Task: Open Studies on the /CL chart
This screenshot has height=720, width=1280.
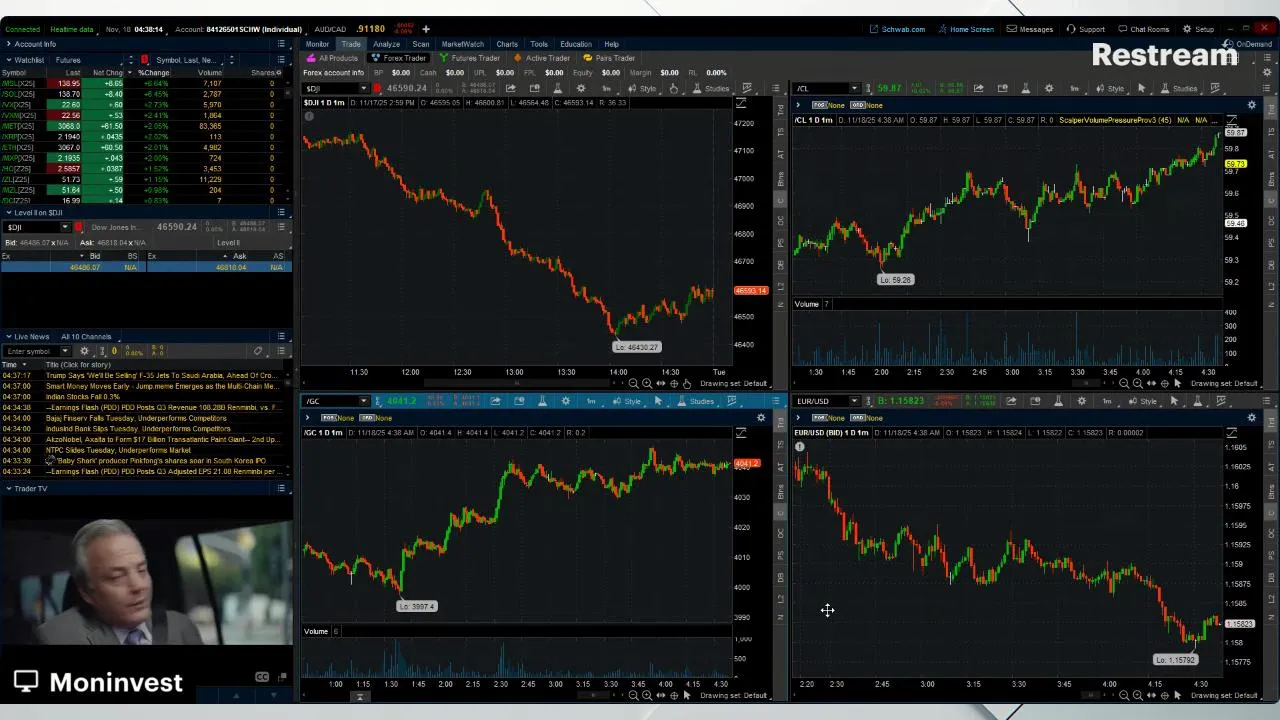Action: tap(1178, 88)
